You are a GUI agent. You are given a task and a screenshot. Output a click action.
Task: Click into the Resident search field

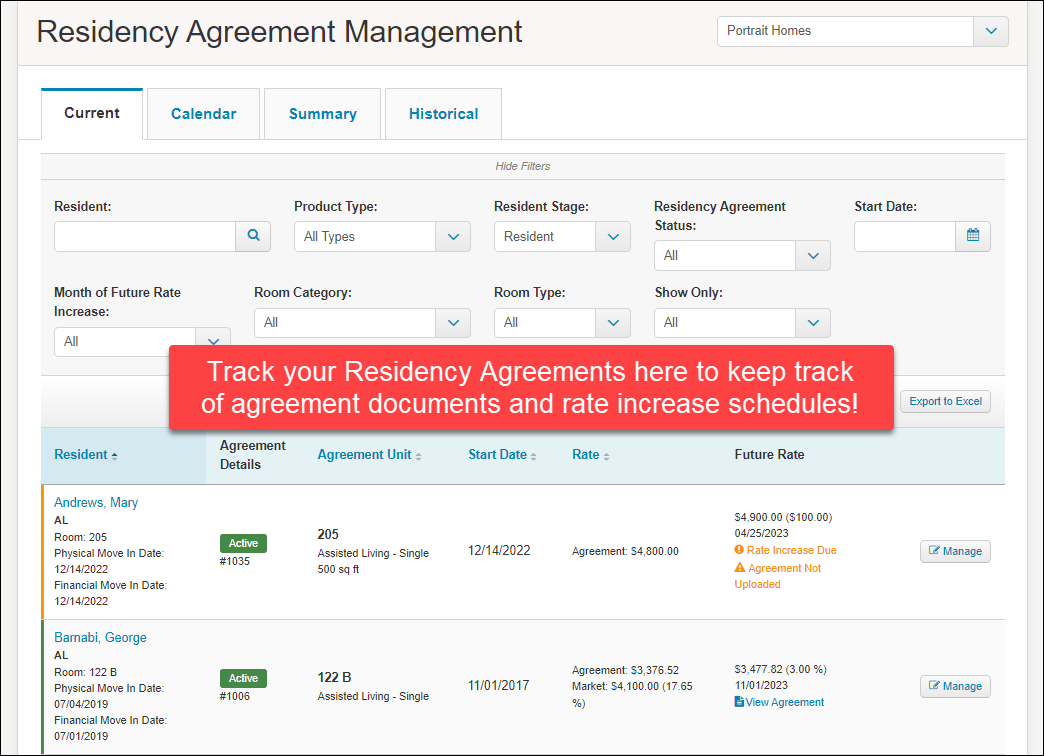pos(144,236)
